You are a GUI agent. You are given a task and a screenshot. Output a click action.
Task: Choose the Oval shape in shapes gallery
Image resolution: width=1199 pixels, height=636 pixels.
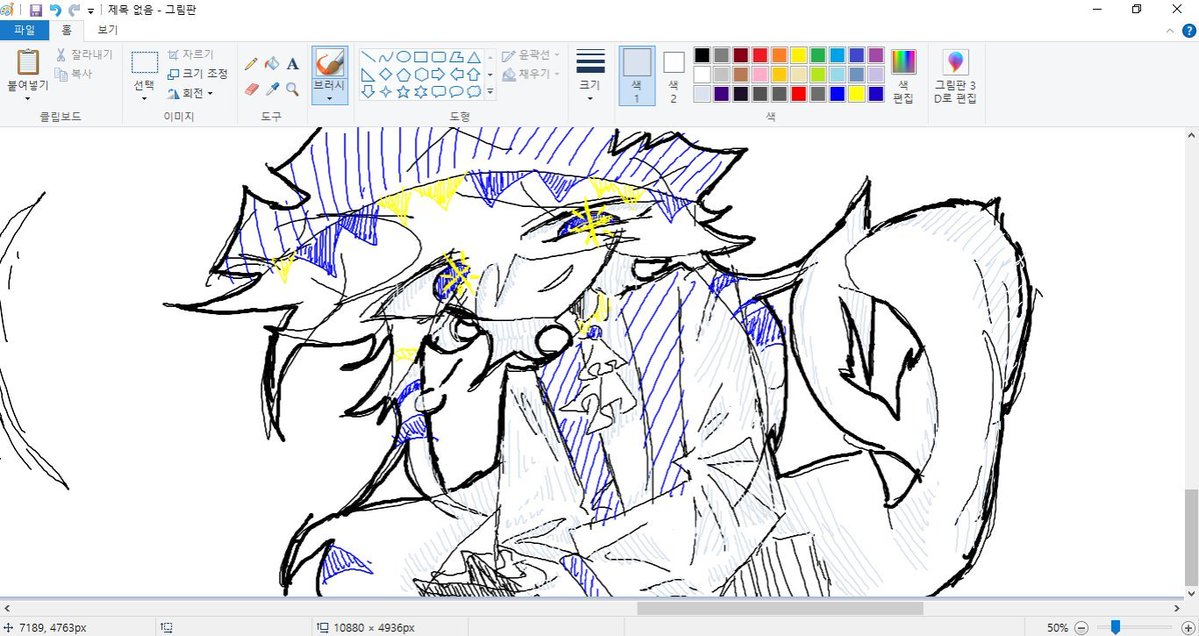[403, 57]
